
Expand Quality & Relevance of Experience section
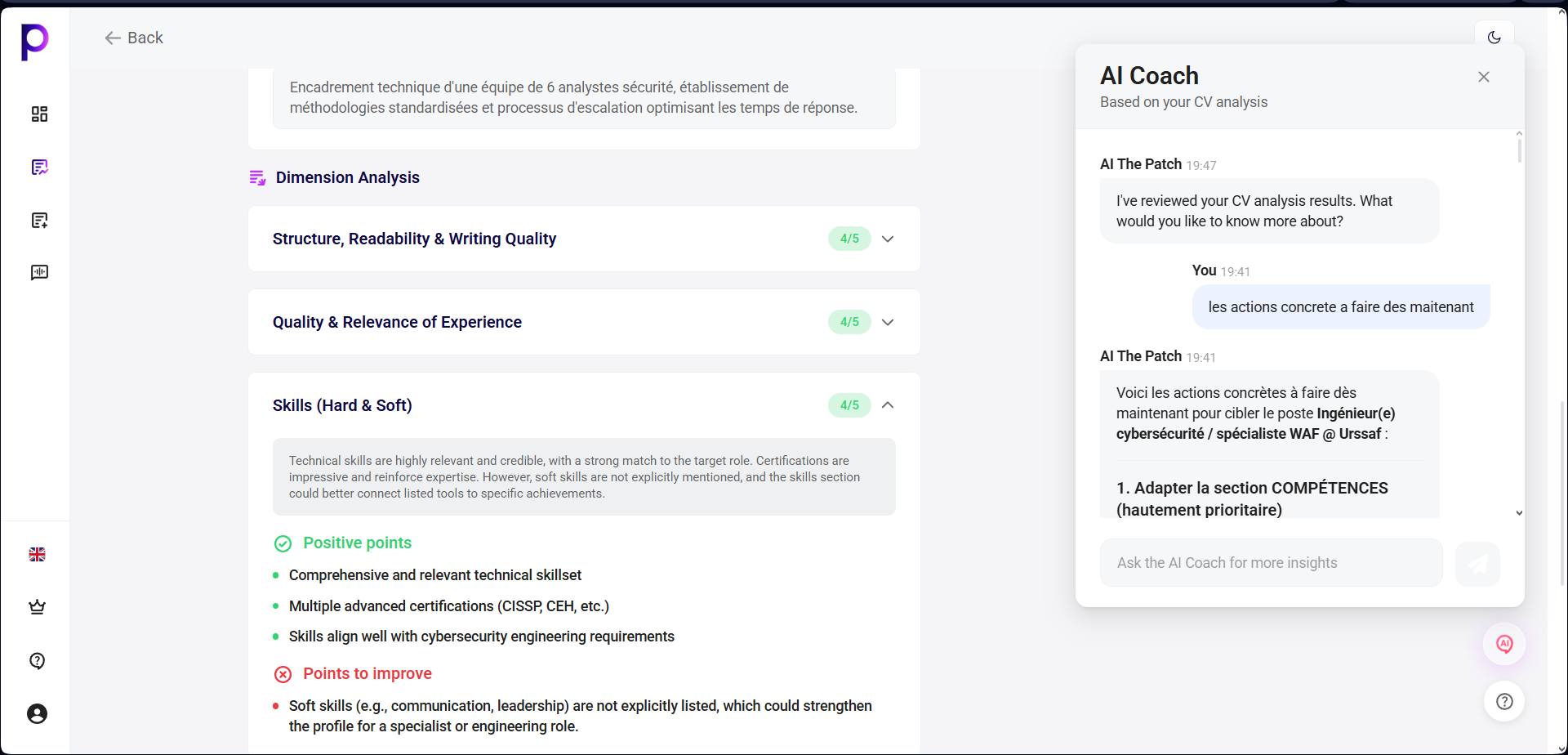(x=888, y=323)
